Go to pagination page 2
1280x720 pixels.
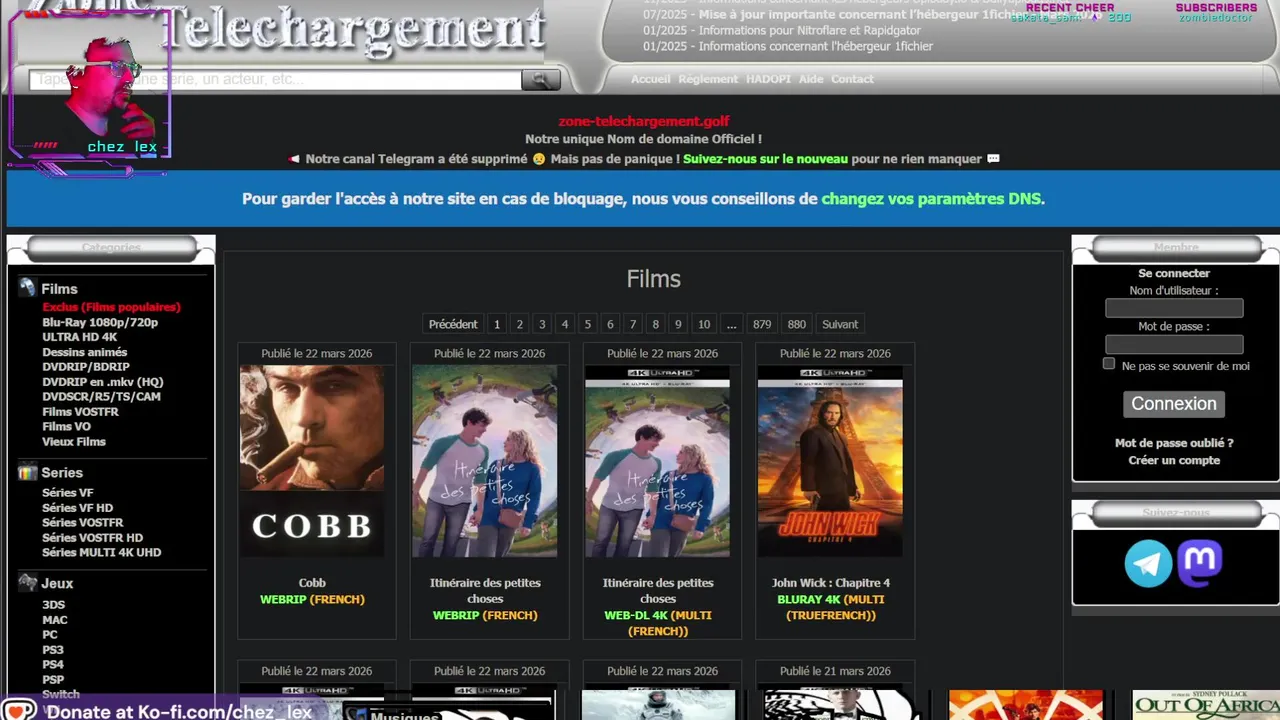(x=519, y=324)
